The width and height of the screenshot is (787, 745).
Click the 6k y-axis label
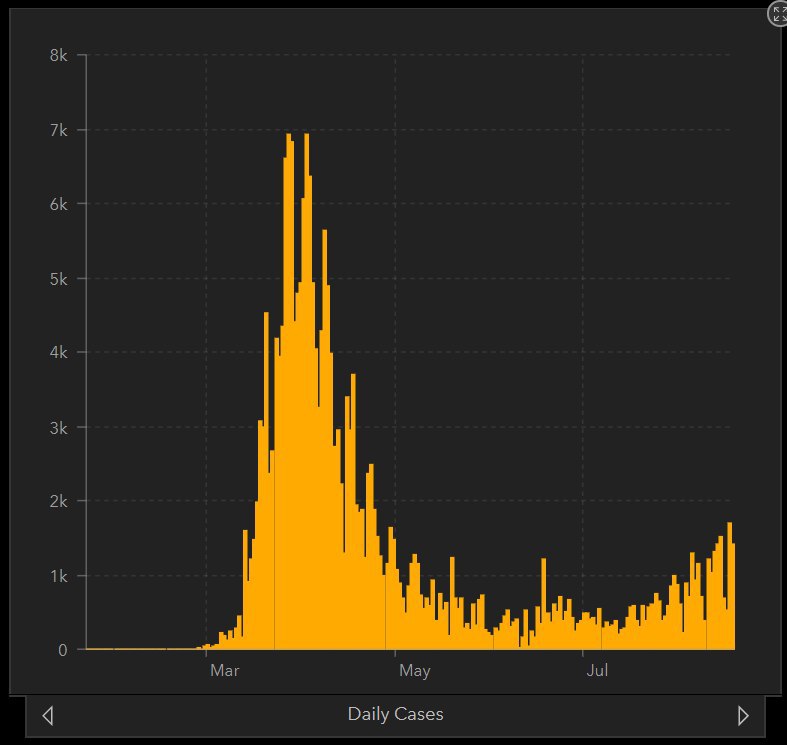pos(58,204)
